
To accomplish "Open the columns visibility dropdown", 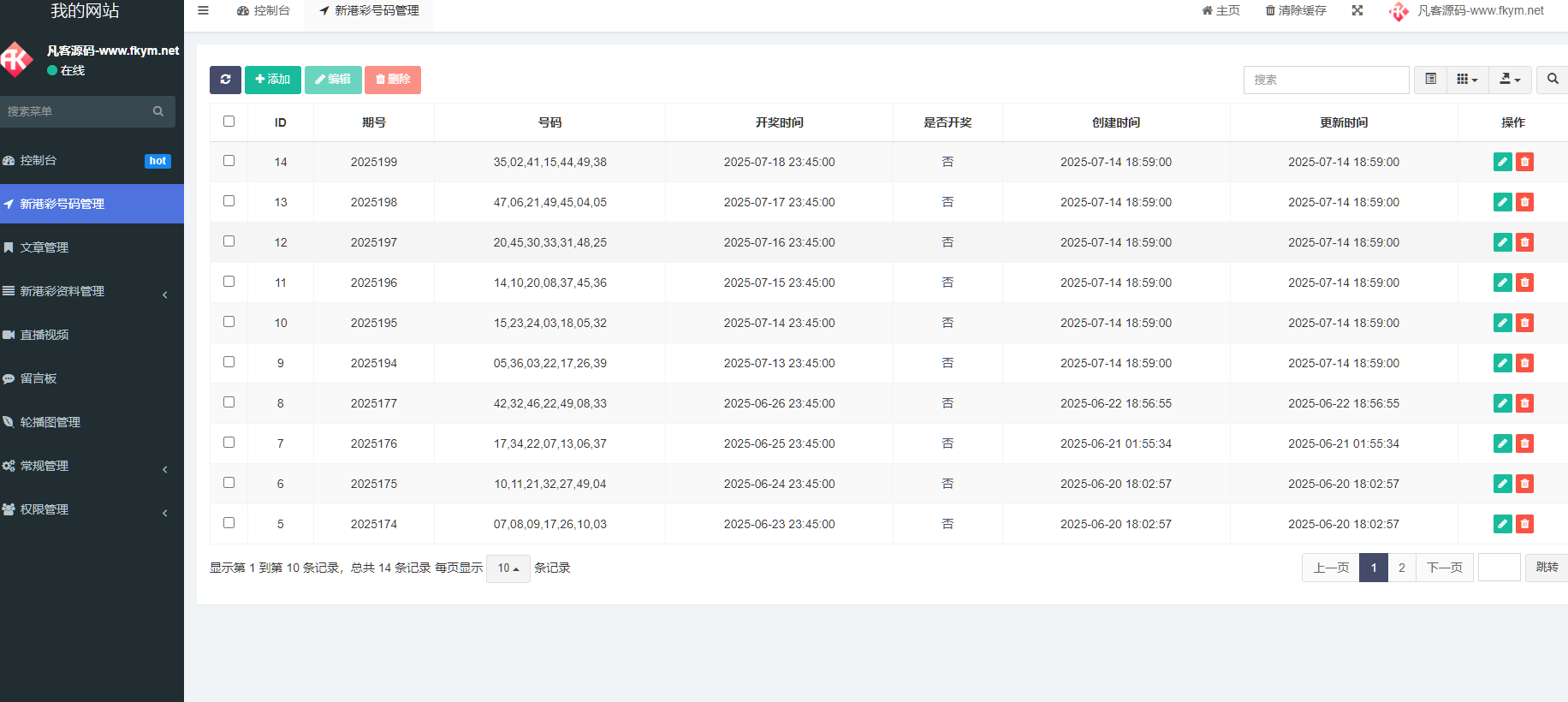I will [x=1467, y=80].
